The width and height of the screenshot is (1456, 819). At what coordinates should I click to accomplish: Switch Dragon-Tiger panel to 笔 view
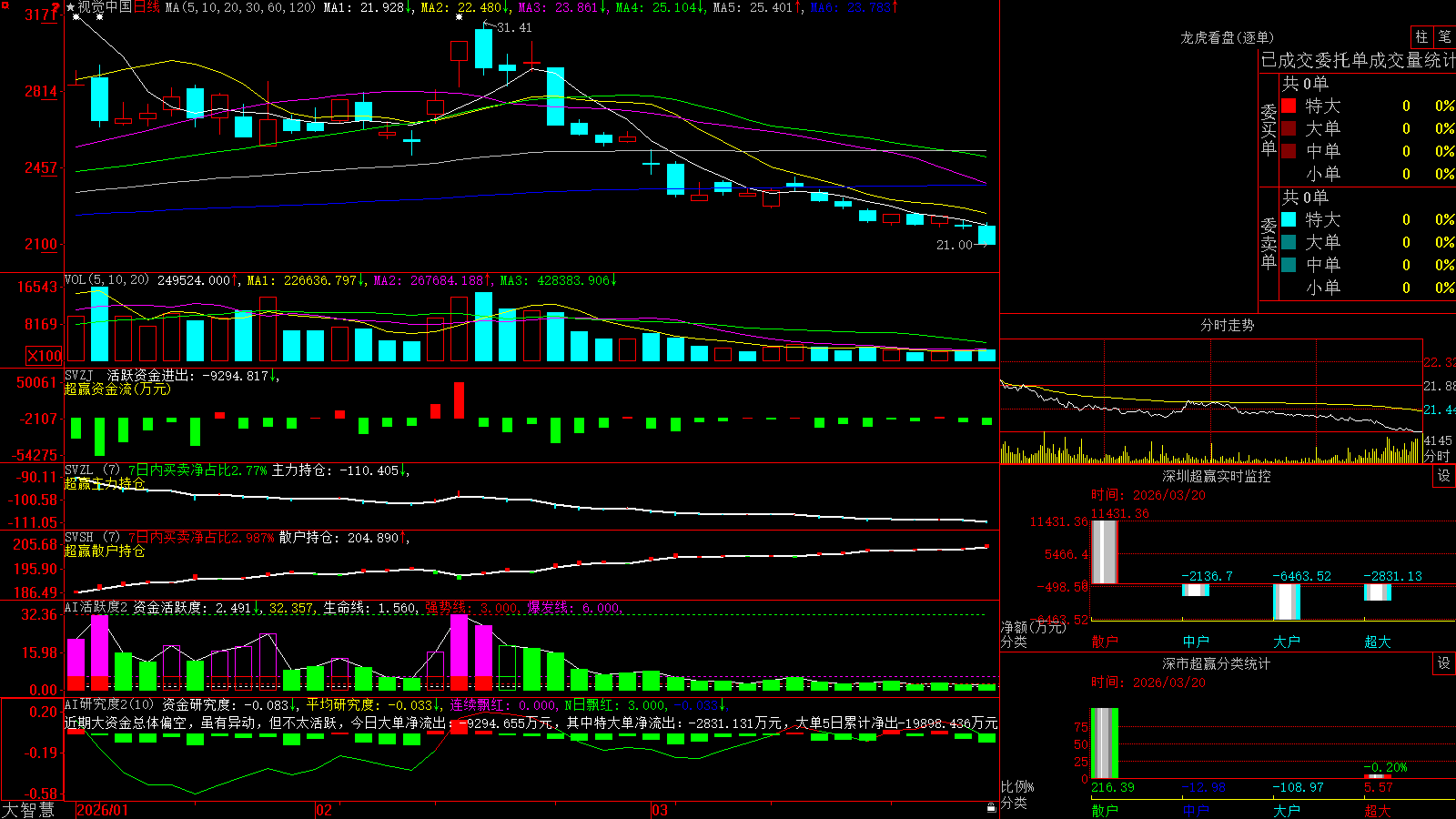coord(1444,37)
